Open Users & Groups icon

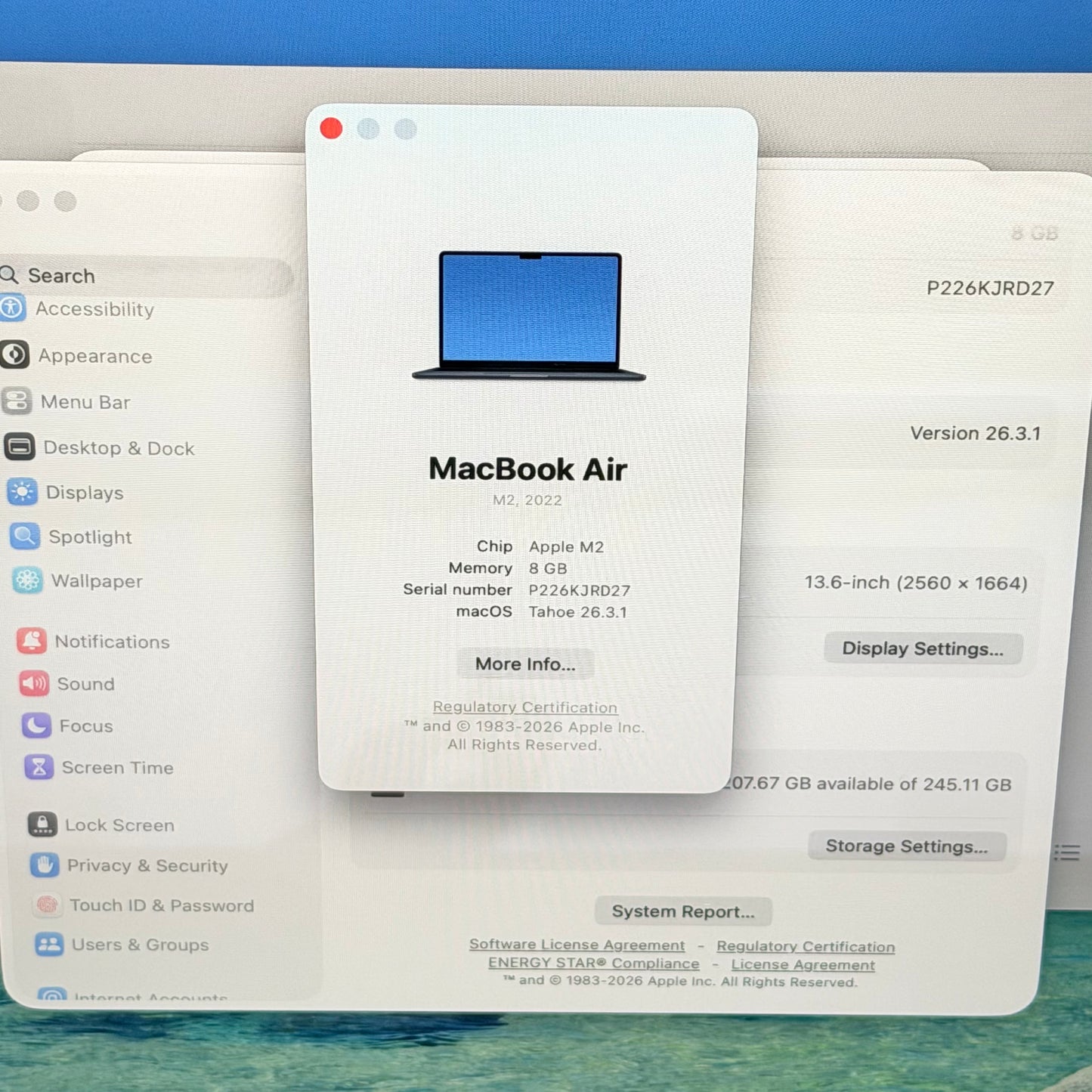[x=49, y=944]
